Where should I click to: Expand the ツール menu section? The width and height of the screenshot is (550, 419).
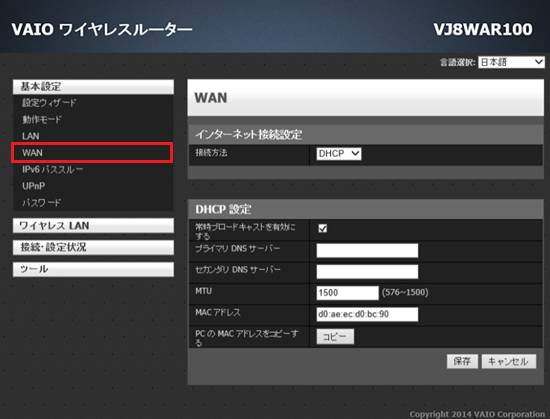pyautogui.click(x=93, y=269)
